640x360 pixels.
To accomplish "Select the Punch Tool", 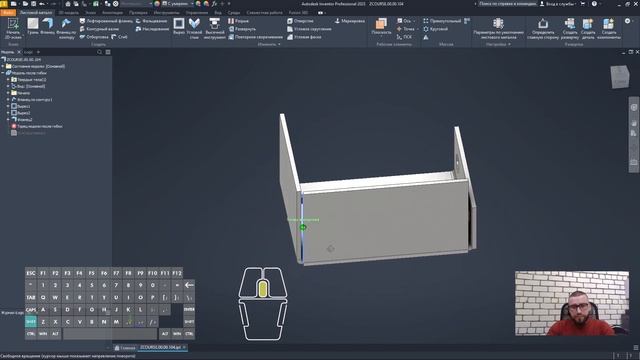I will [x=215, y=28].
